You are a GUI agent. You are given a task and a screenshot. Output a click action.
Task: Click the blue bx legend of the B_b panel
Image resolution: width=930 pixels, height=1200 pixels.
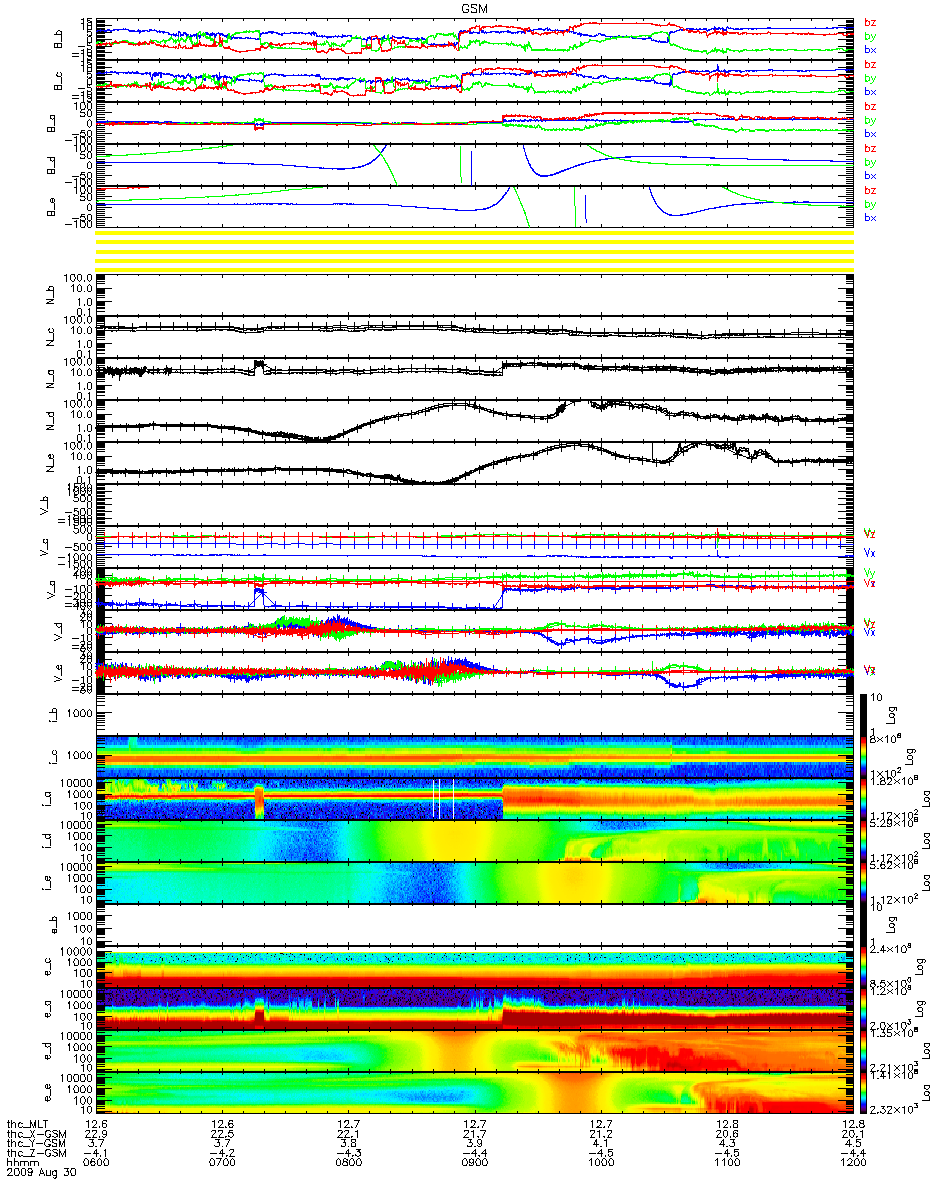pyautogui.click(x=870, y=50)
